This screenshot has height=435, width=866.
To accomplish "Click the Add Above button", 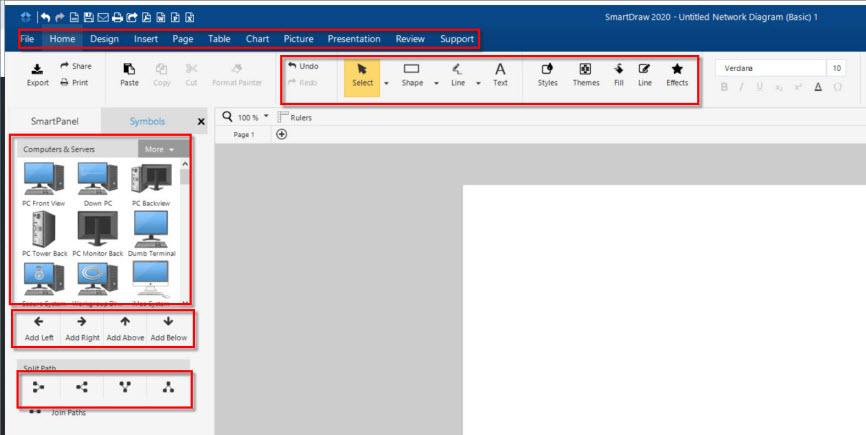I will pyautogui.click(x=125, y=329).
